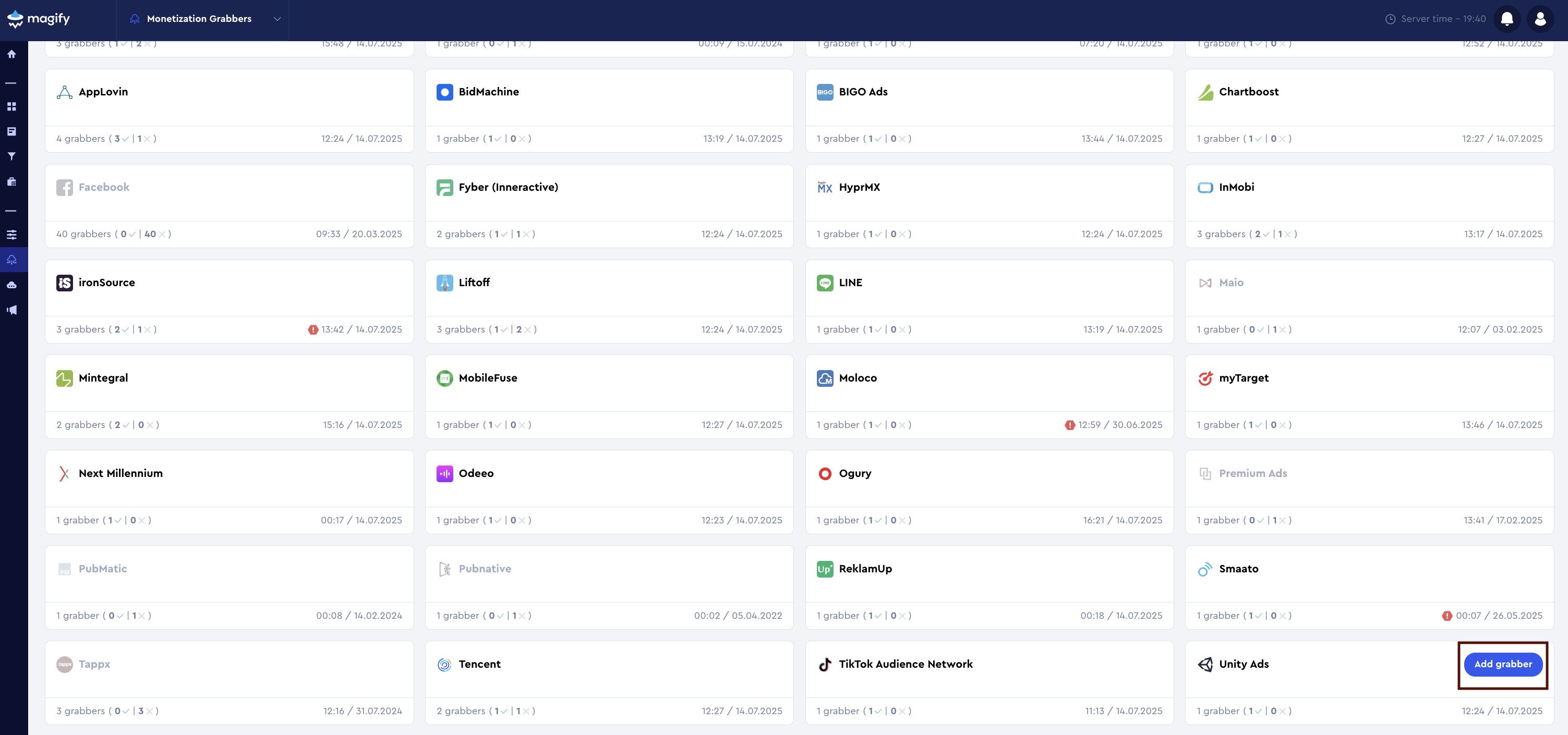Screen dimensions: 1568x735
Task: Open the user profile avatar
Action: pos(1540,18)
